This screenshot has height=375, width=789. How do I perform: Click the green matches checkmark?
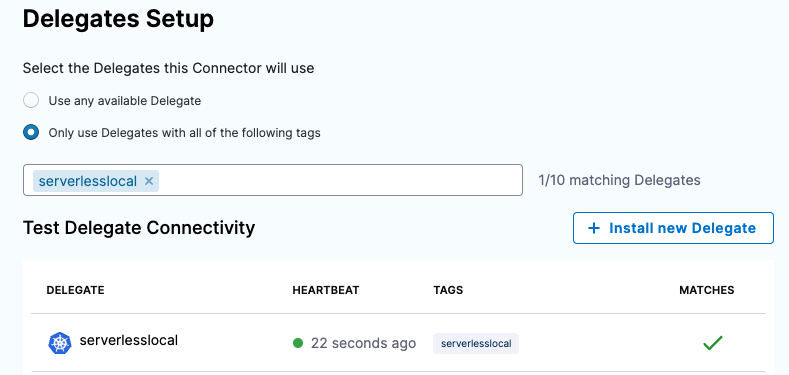point(713,343)
